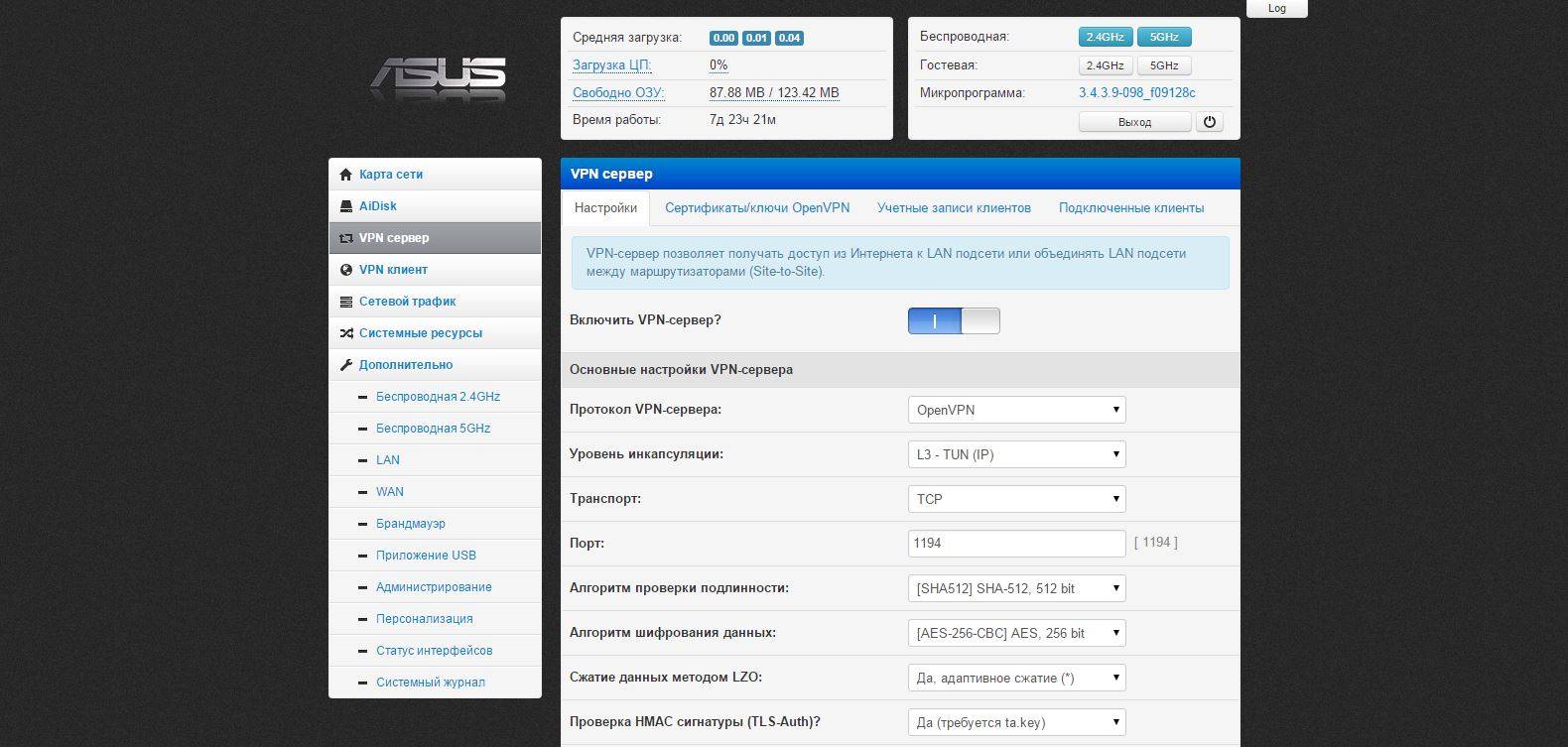The width and height of the screenshot is (1568, 747).
Task: Click the 0% CPU load value
Action: pos(719,65)
